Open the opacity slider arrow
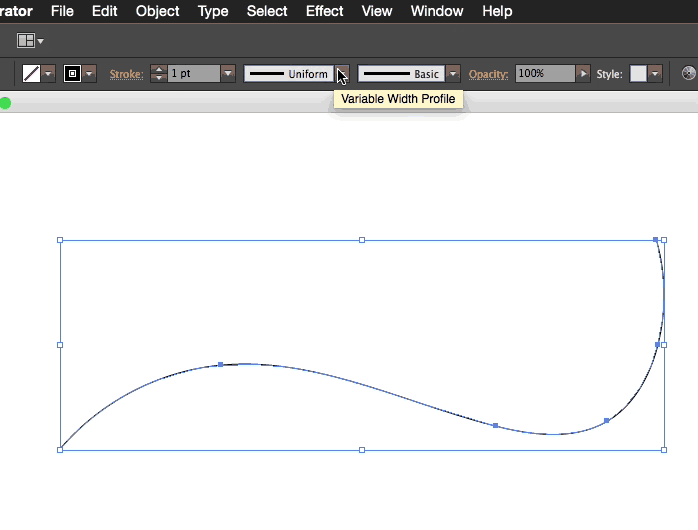The width and height of the screenshot is (698, 530). coord(583,73)
